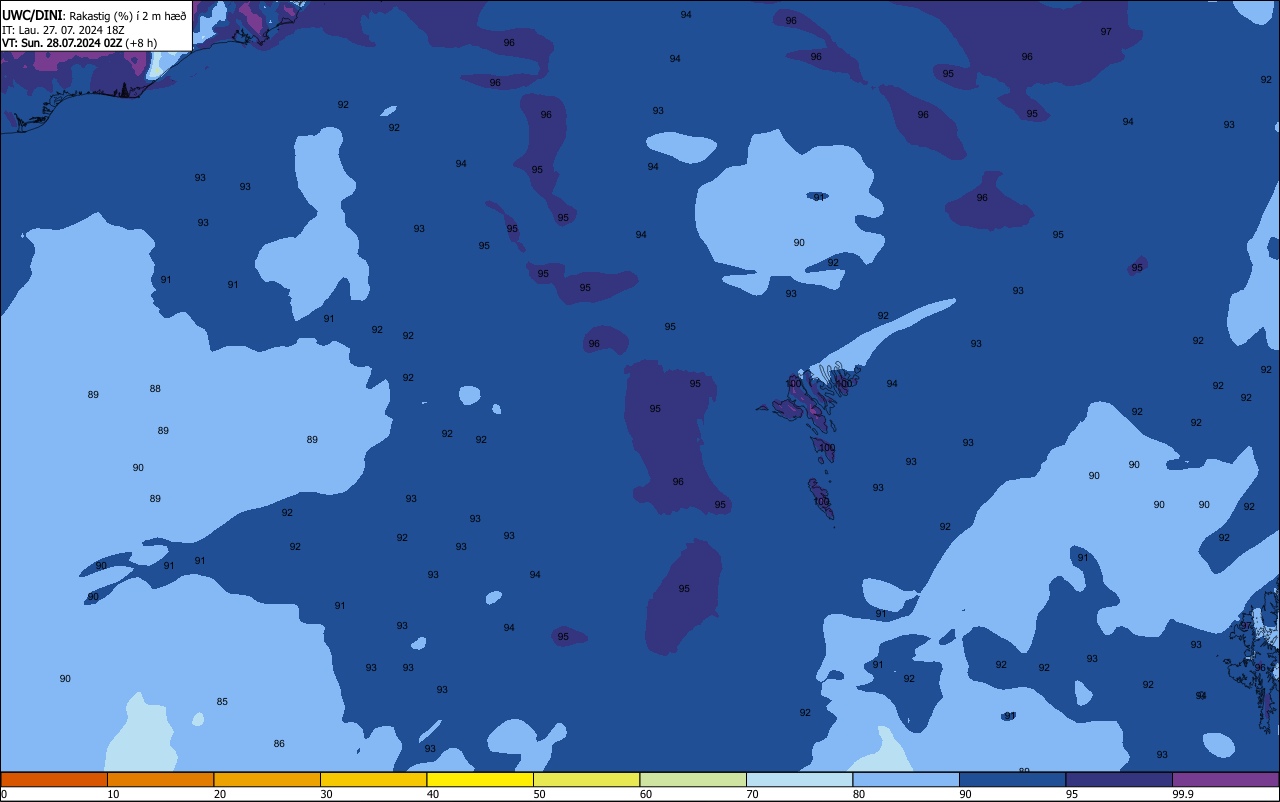
Task: Click the valid time line 'VT: Sun. 28.07.2024 02Z'
Action: (x=64, y=43)
